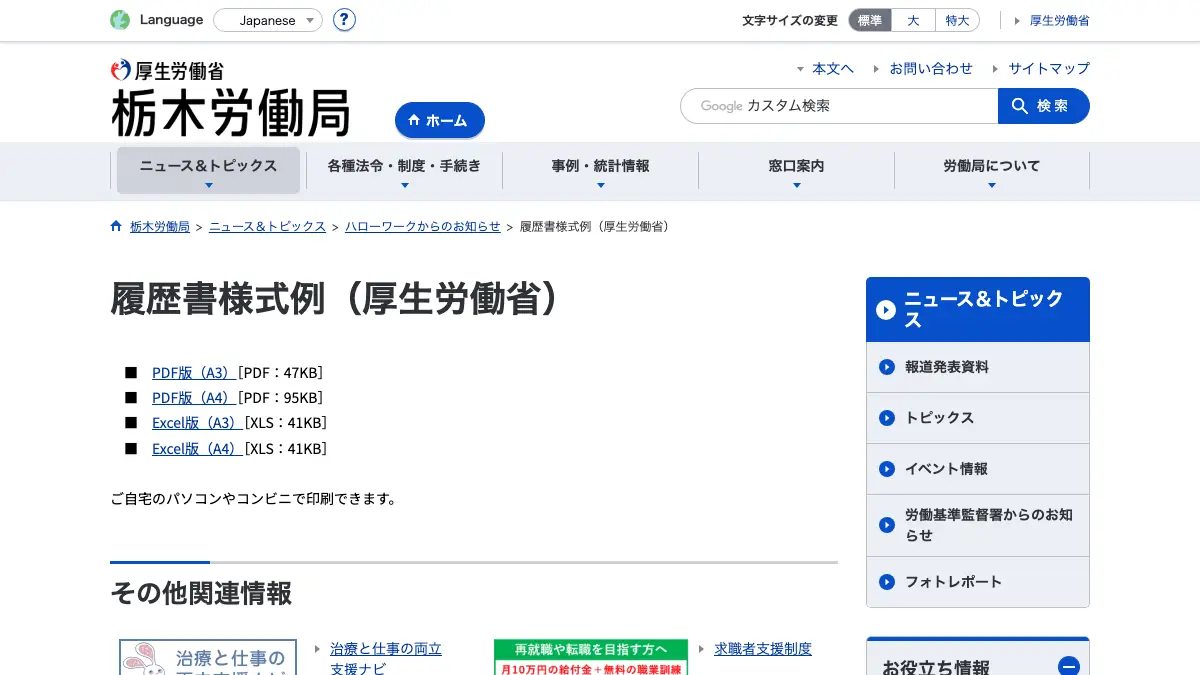Set text size to 大
1200x675 pixels.
[x=913, y=20]
